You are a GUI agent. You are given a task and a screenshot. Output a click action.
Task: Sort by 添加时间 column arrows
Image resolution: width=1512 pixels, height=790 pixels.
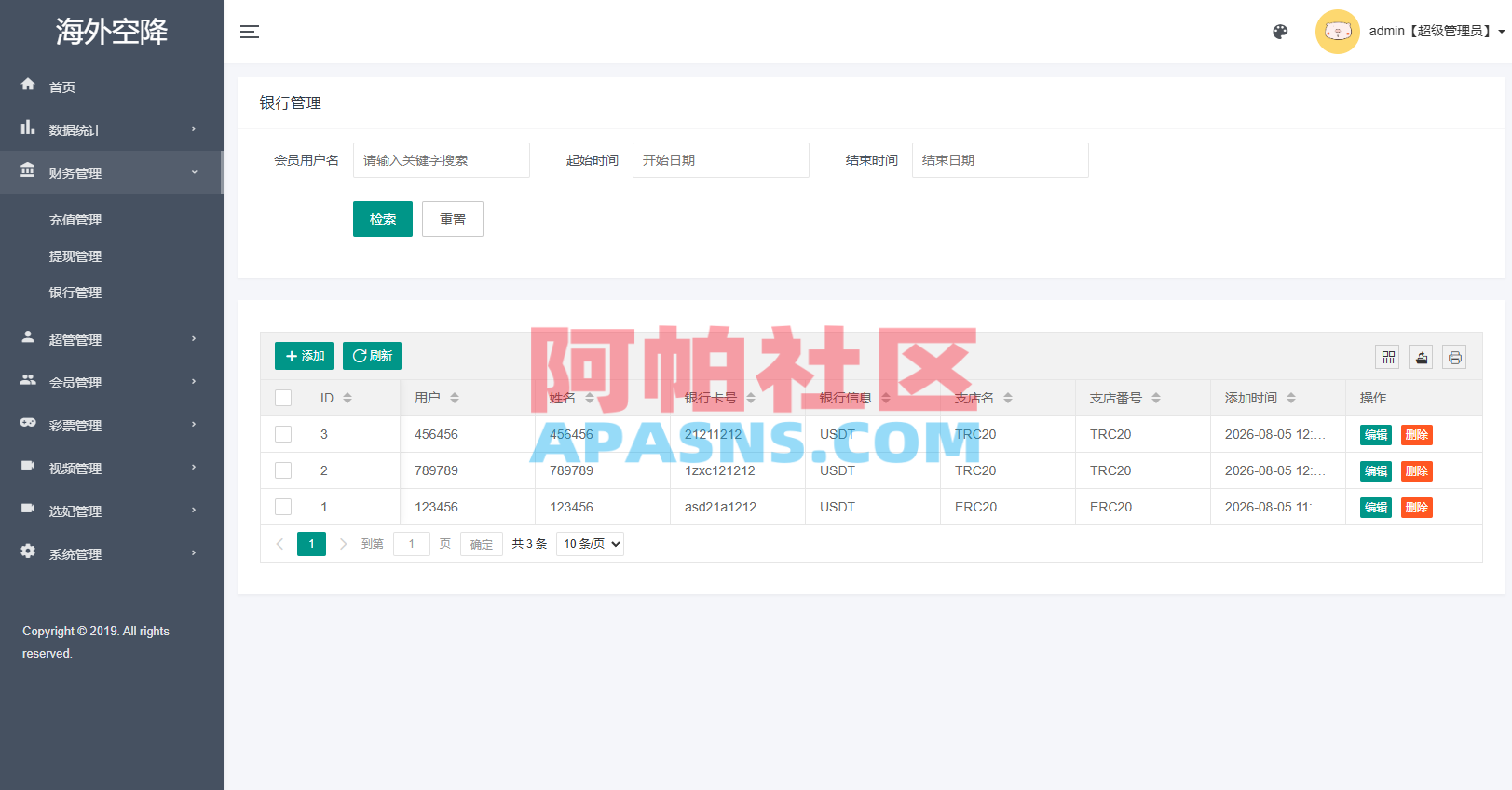[1291, 398]
